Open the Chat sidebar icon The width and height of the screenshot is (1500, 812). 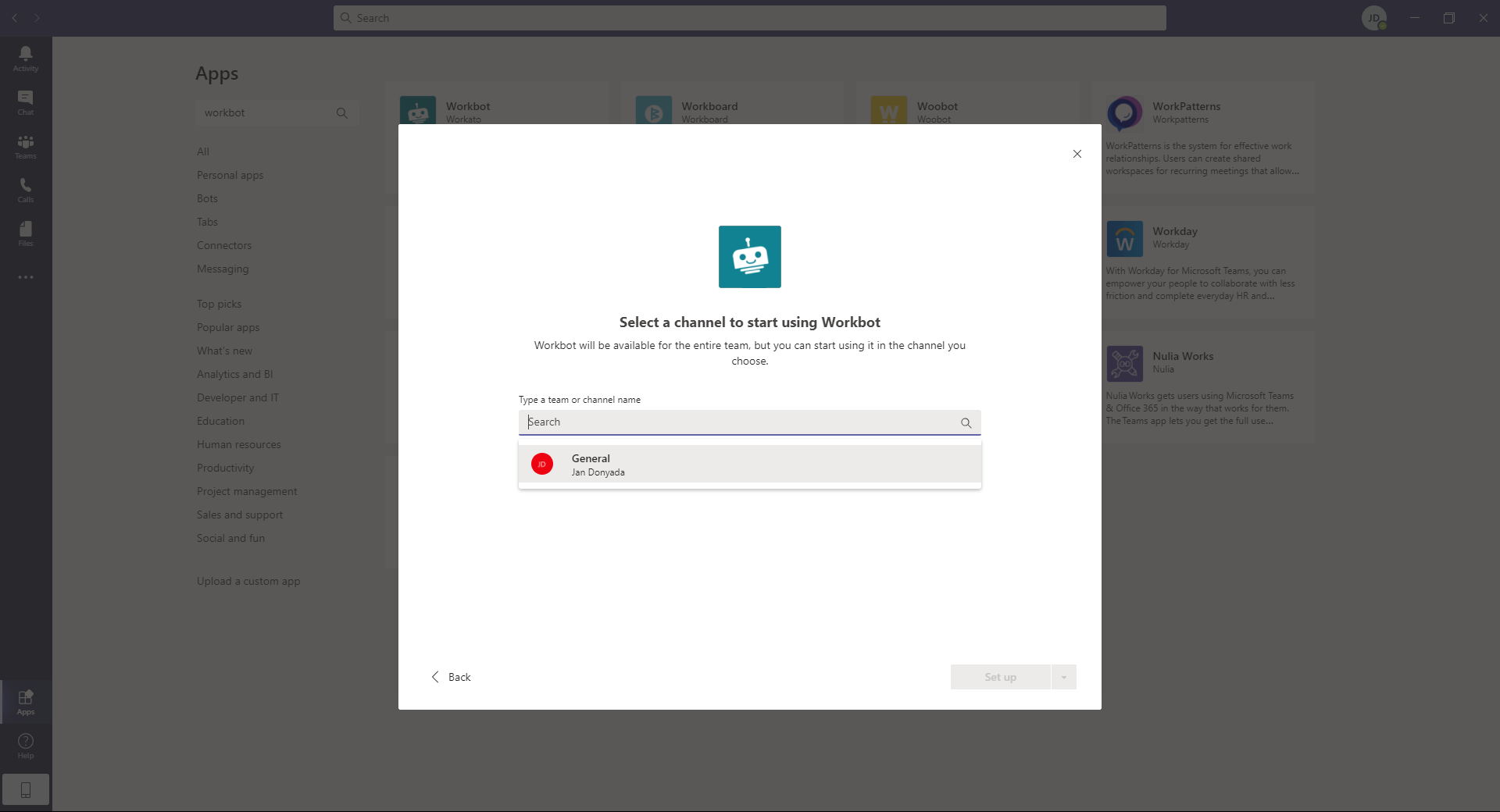[26, 101]
